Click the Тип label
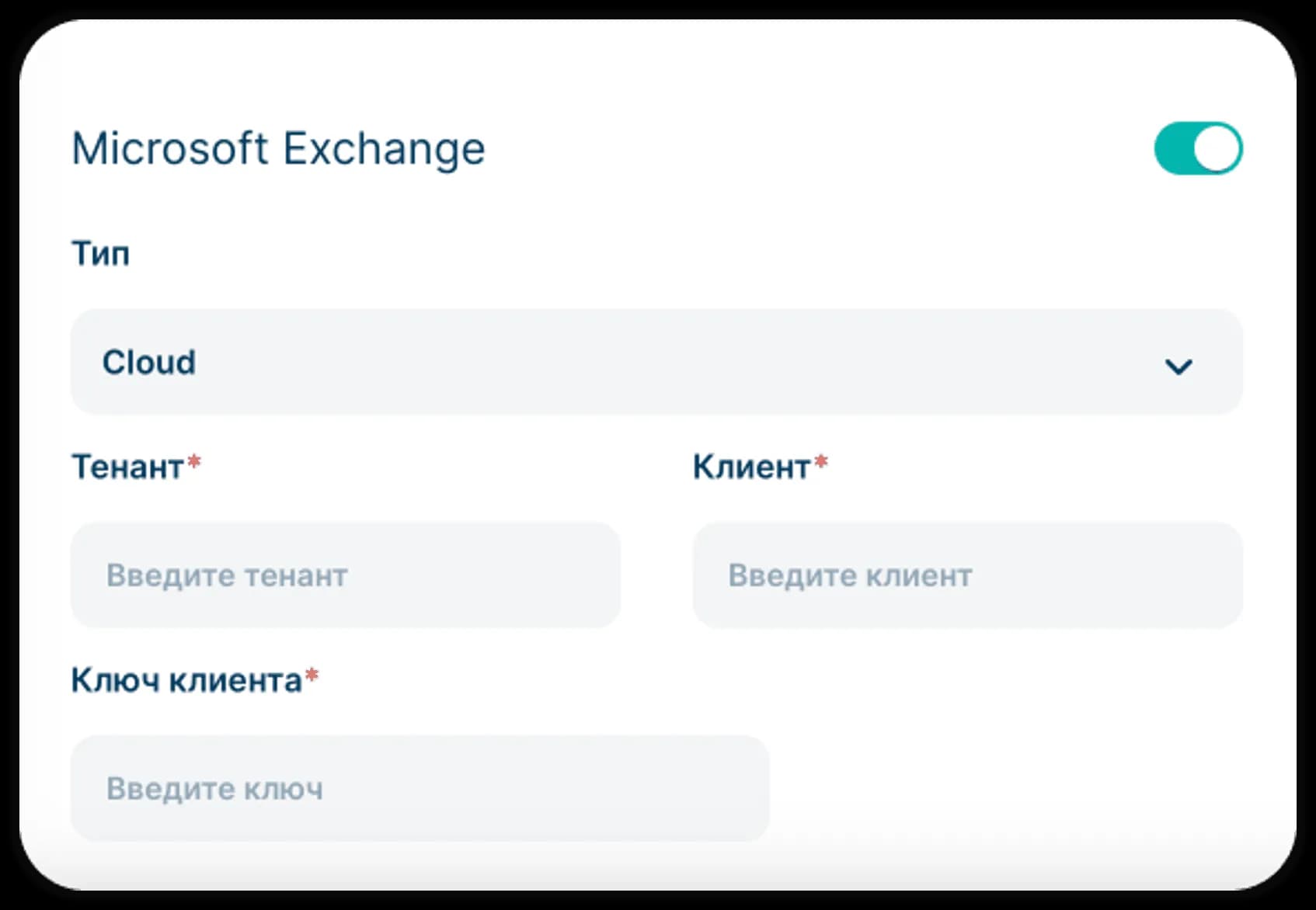Screen dimensions: 1316x910 click(x=100, y=254)
